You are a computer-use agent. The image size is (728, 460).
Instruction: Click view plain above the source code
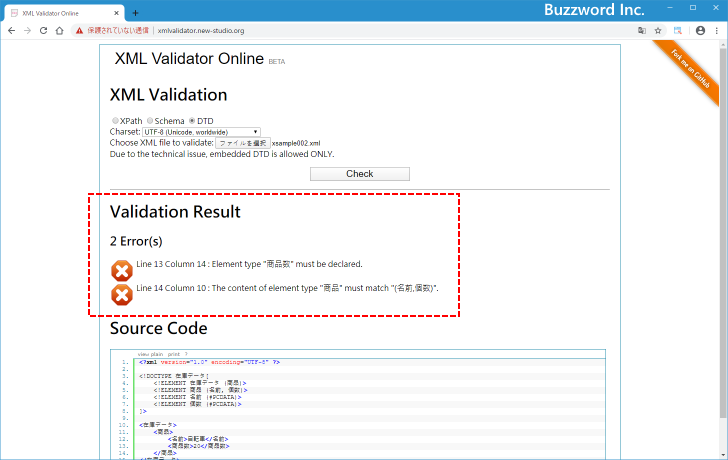click(x=150, y=354)
